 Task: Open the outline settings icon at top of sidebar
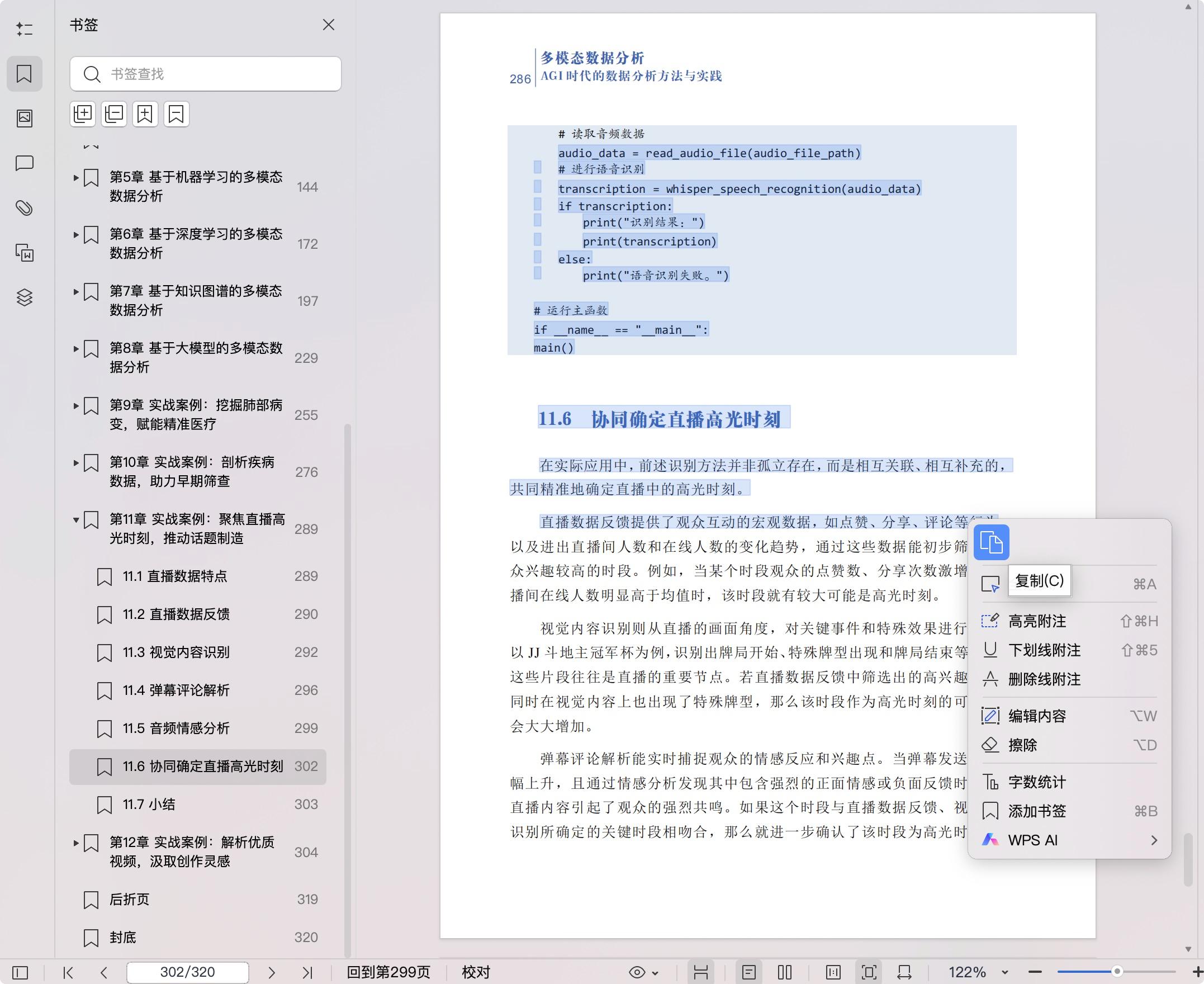tap(25, 29)
